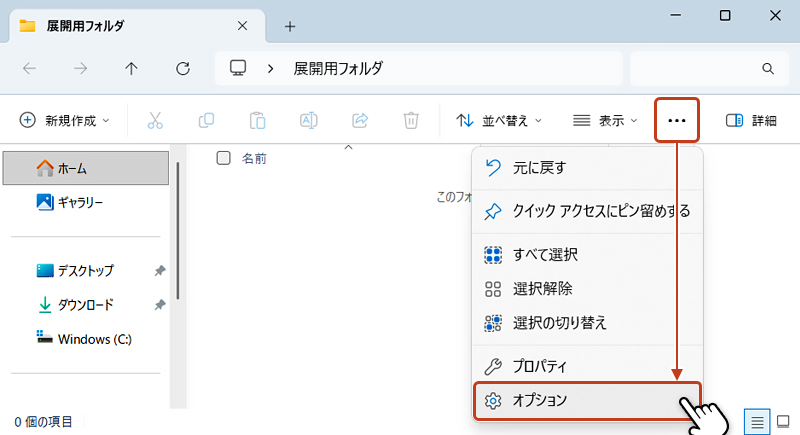The image size is (800, 435).
Task: Choose すべて選択 menu item
Action: point(588,254)
